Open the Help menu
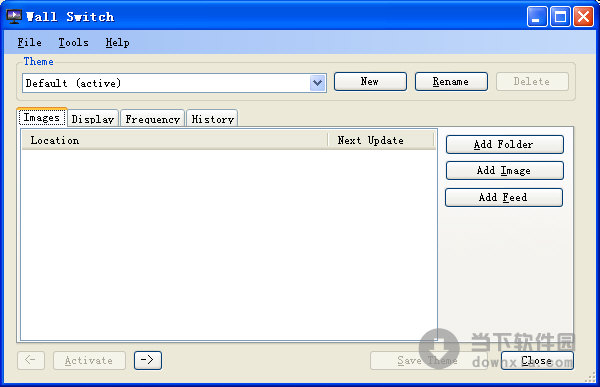600x387 pixels. [x=117, y=42]
